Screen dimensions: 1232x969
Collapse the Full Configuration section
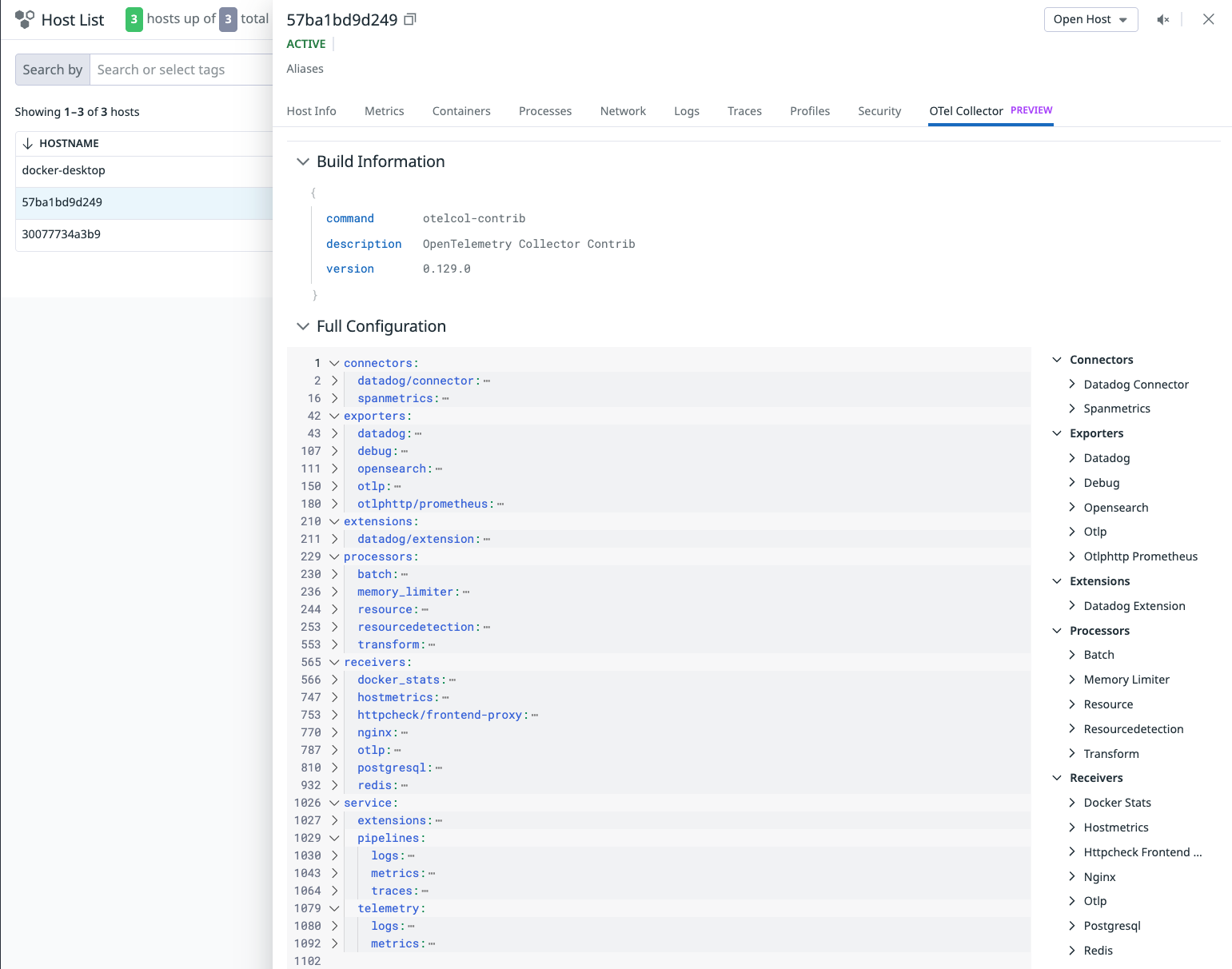coord(303,326)
